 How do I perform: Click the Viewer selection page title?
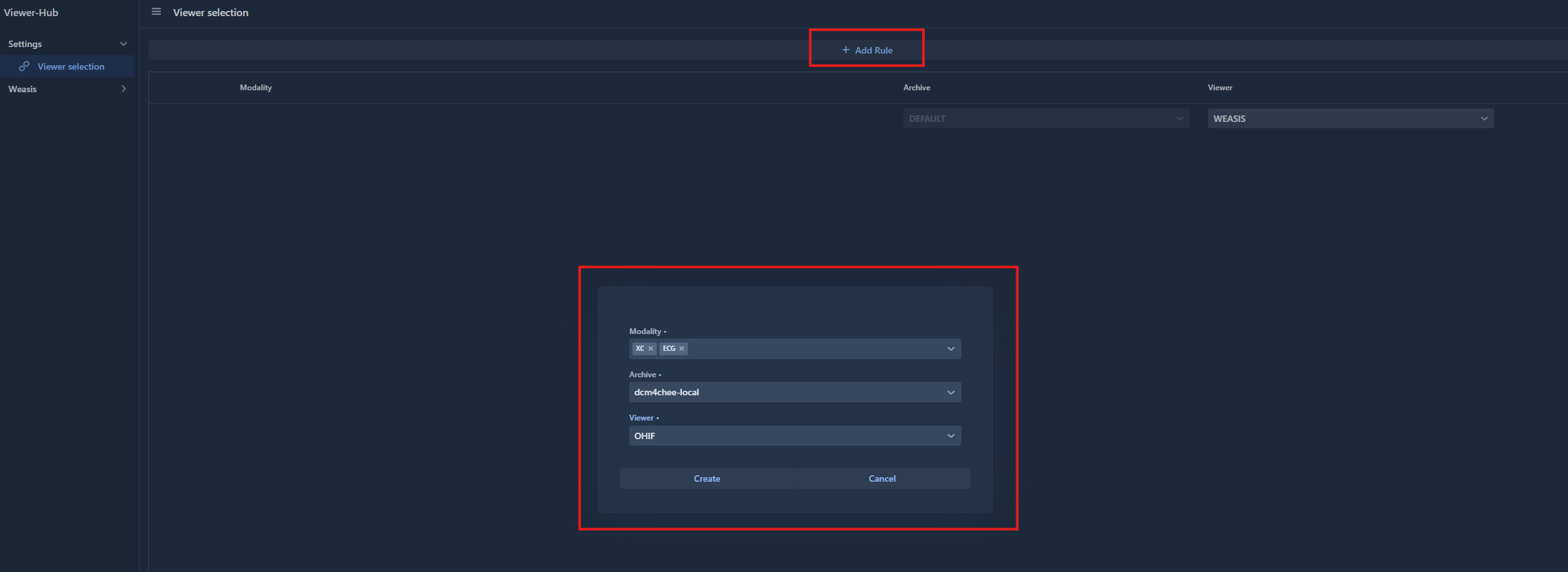pos(210,12)
